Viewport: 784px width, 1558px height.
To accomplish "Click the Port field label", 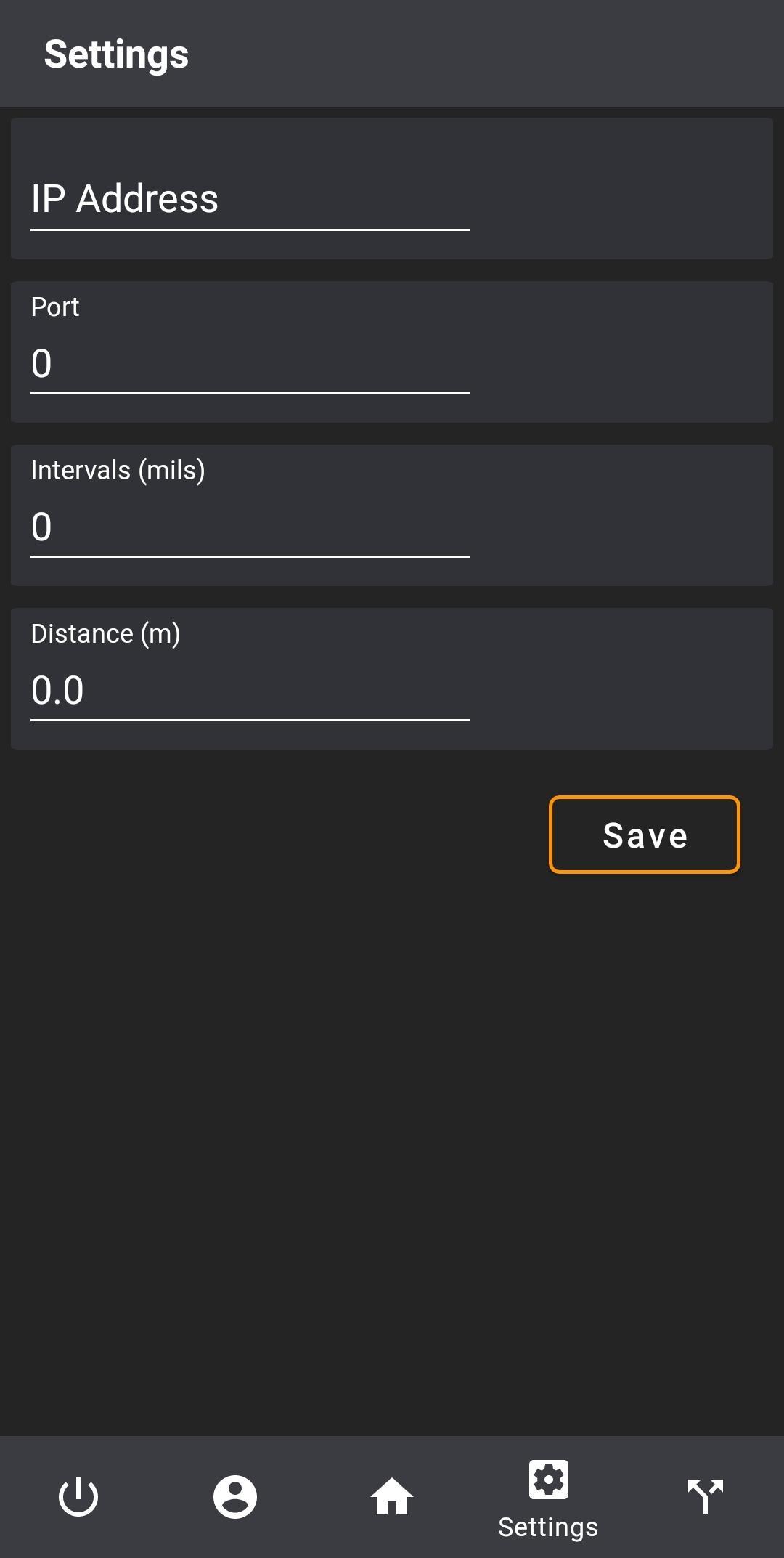I will [x=55, y=307].
